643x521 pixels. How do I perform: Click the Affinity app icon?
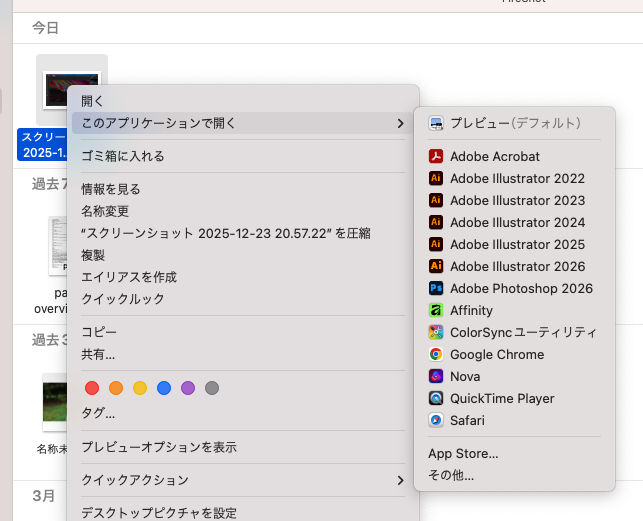tap(436, 310)
